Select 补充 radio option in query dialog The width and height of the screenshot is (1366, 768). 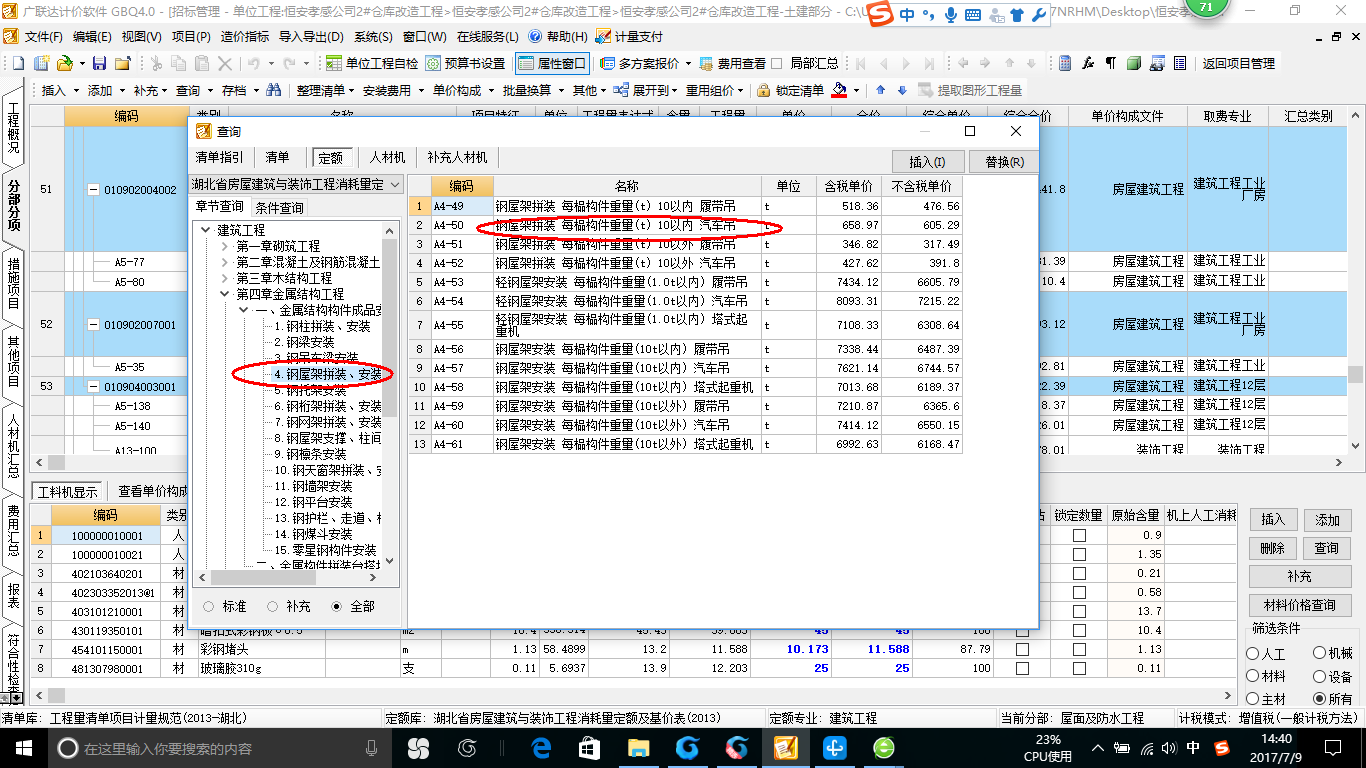click(x=272, y=606)
